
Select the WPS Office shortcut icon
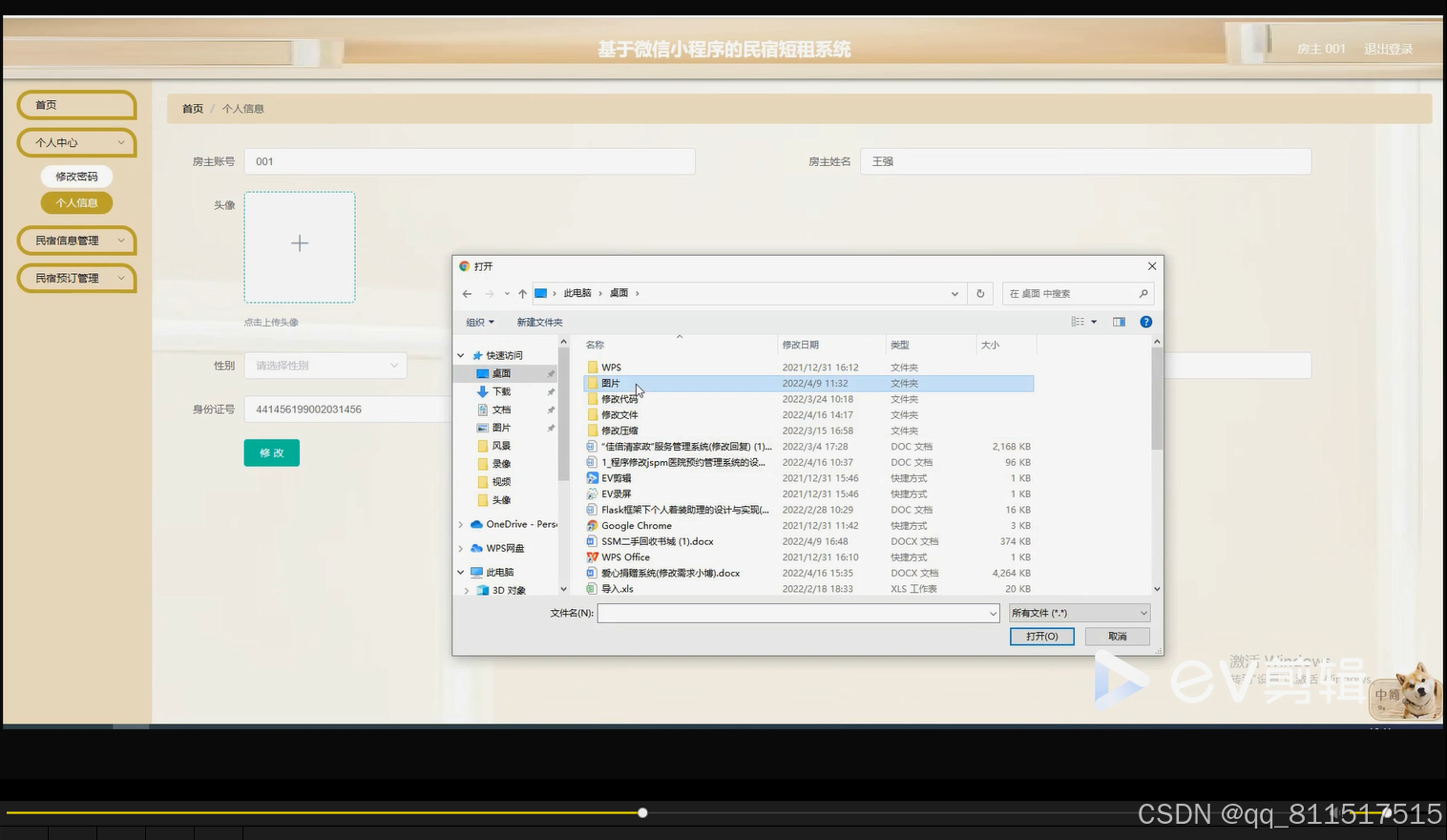(593, 557)
